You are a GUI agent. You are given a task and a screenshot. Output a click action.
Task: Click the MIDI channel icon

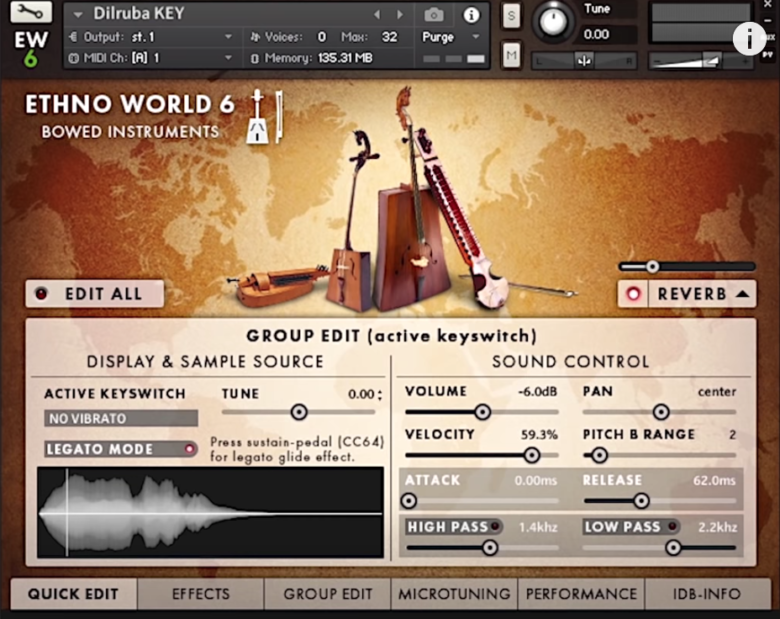(73, 58)
